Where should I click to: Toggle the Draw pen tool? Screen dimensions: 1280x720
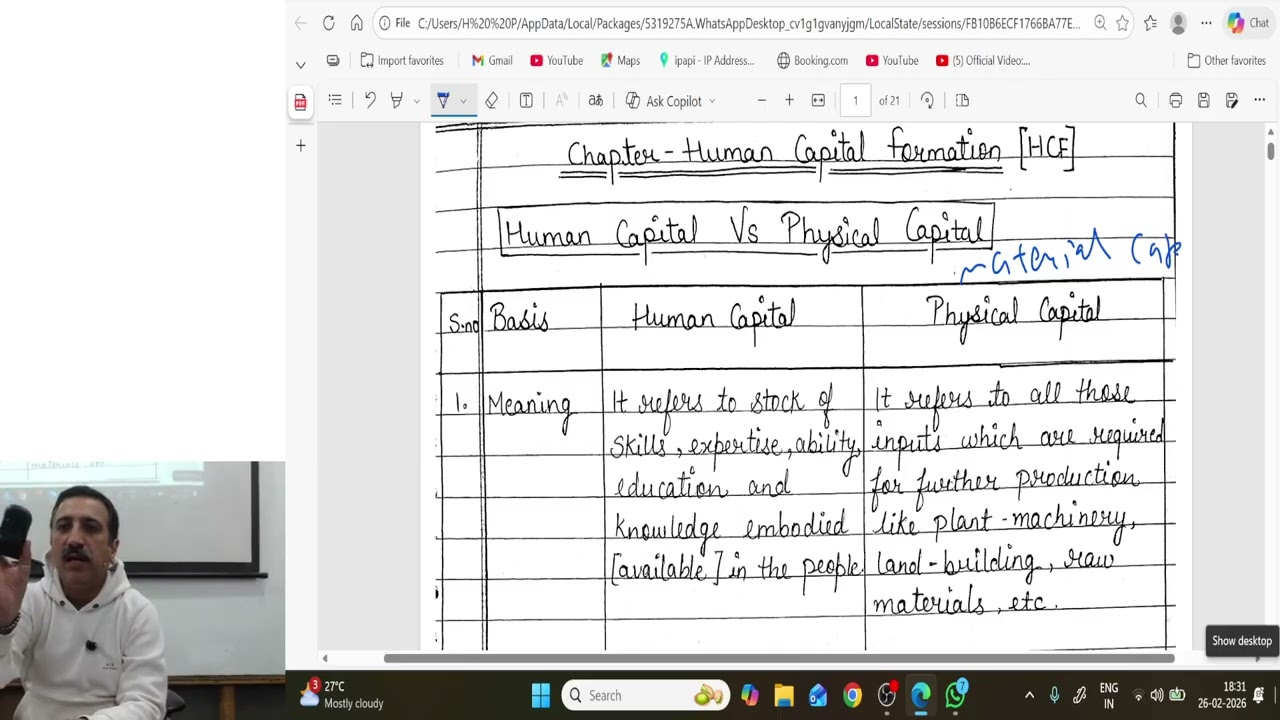443,100
